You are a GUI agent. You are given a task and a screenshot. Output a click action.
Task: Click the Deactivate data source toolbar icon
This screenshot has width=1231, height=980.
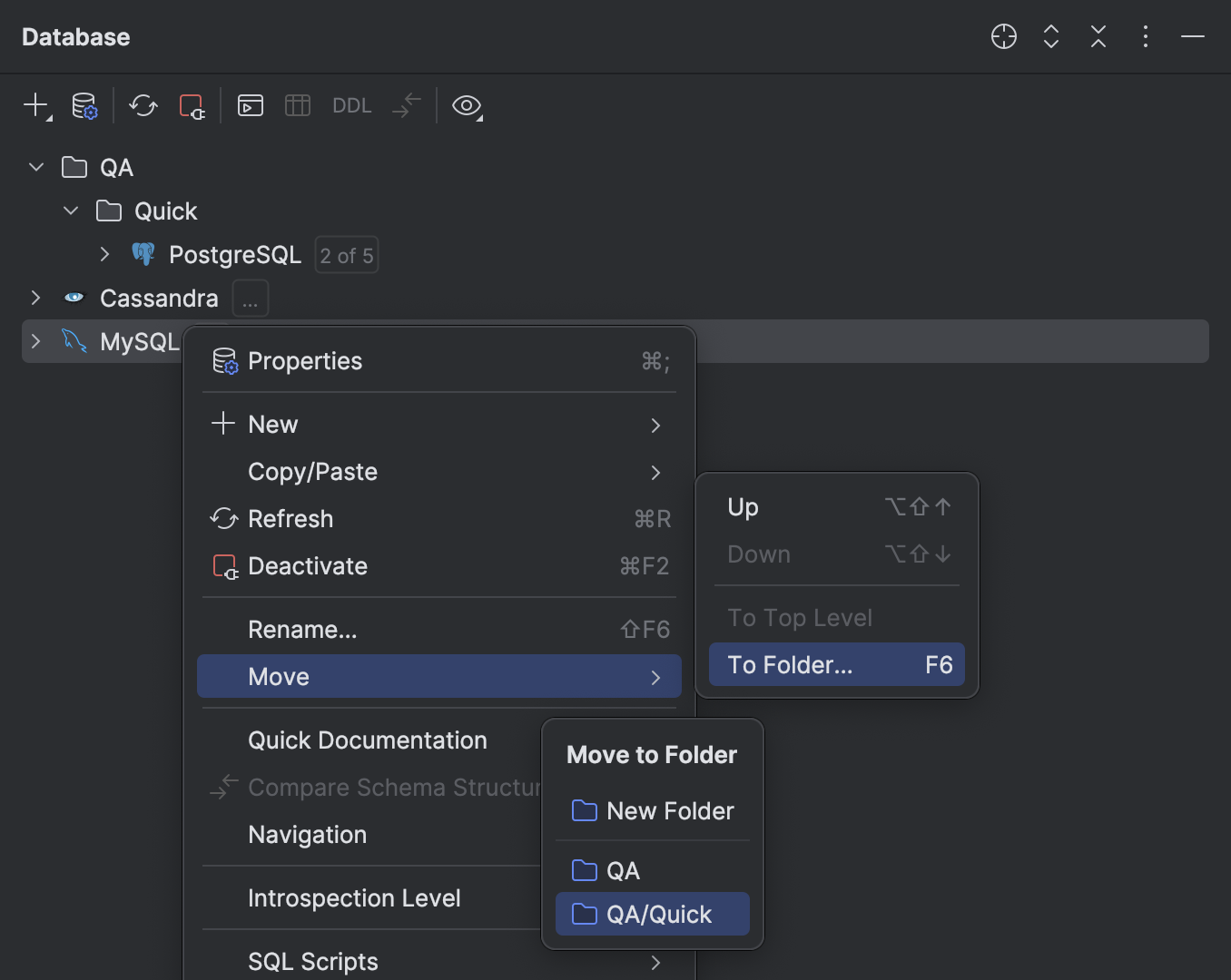(192, 105)
